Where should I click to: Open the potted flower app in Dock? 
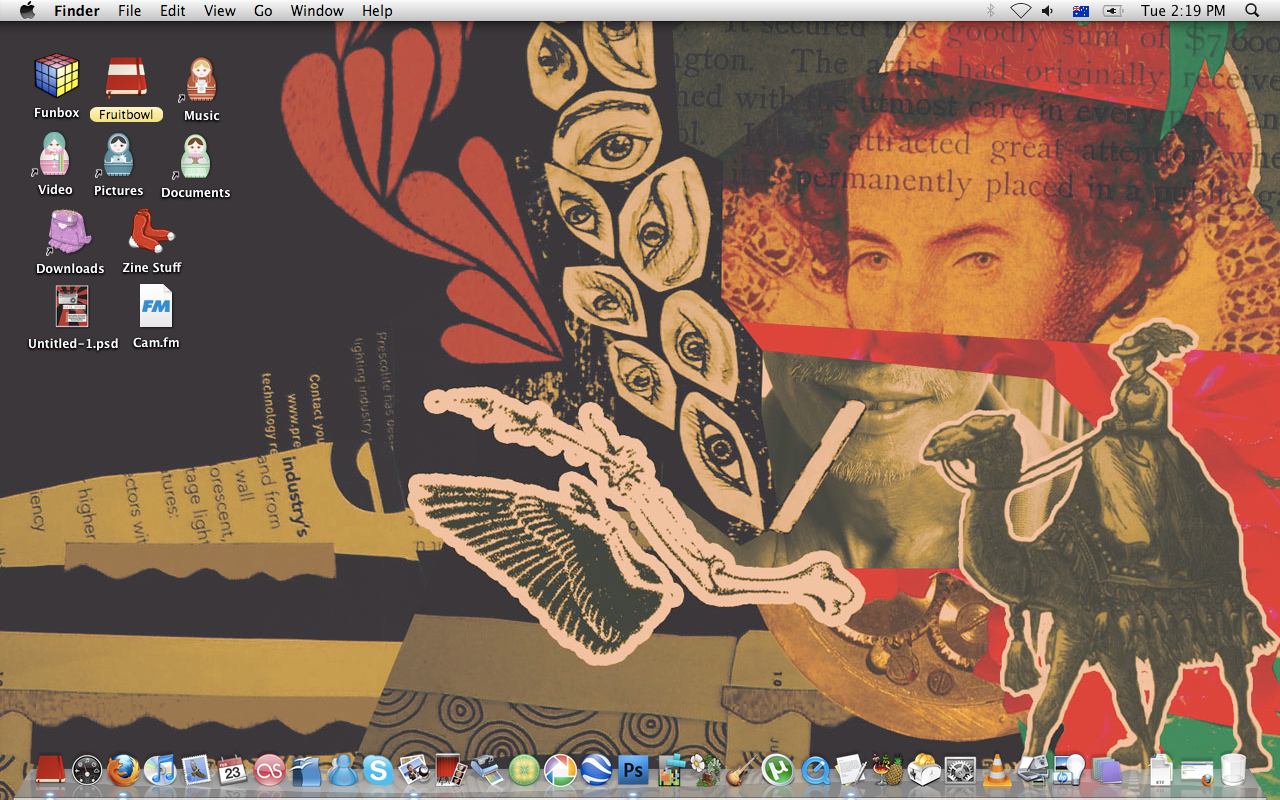(706, 770)
